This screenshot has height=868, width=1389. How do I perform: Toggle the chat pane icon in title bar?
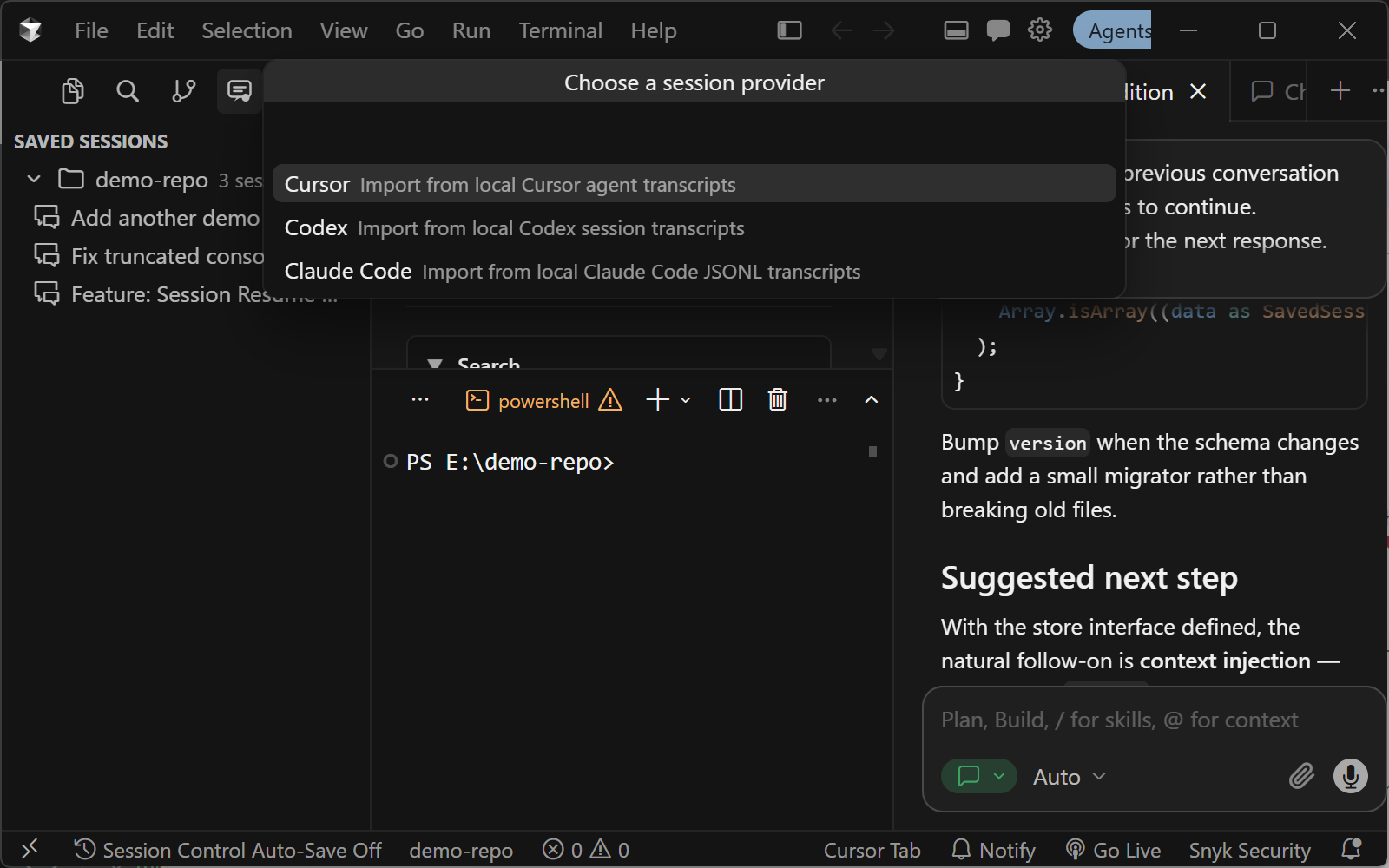click(998, 30)
